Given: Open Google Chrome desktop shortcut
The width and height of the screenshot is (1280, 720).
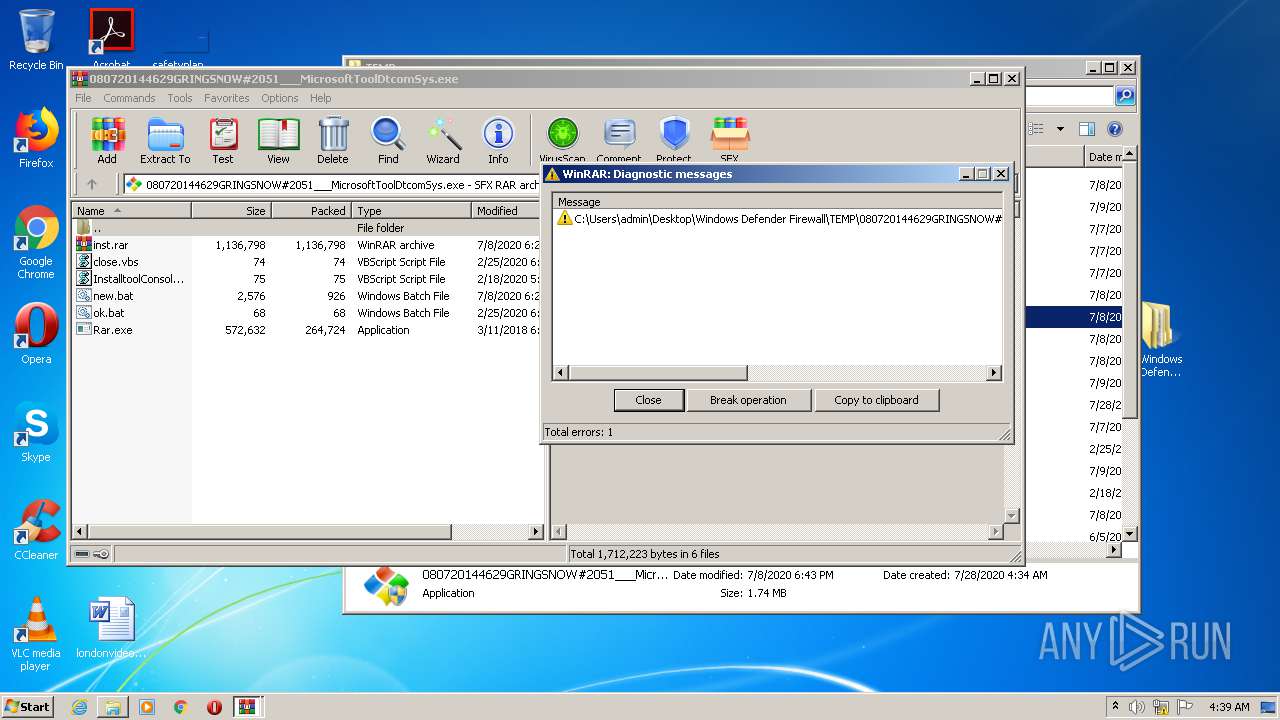Looking at the screenshot, I should [36, 243].
